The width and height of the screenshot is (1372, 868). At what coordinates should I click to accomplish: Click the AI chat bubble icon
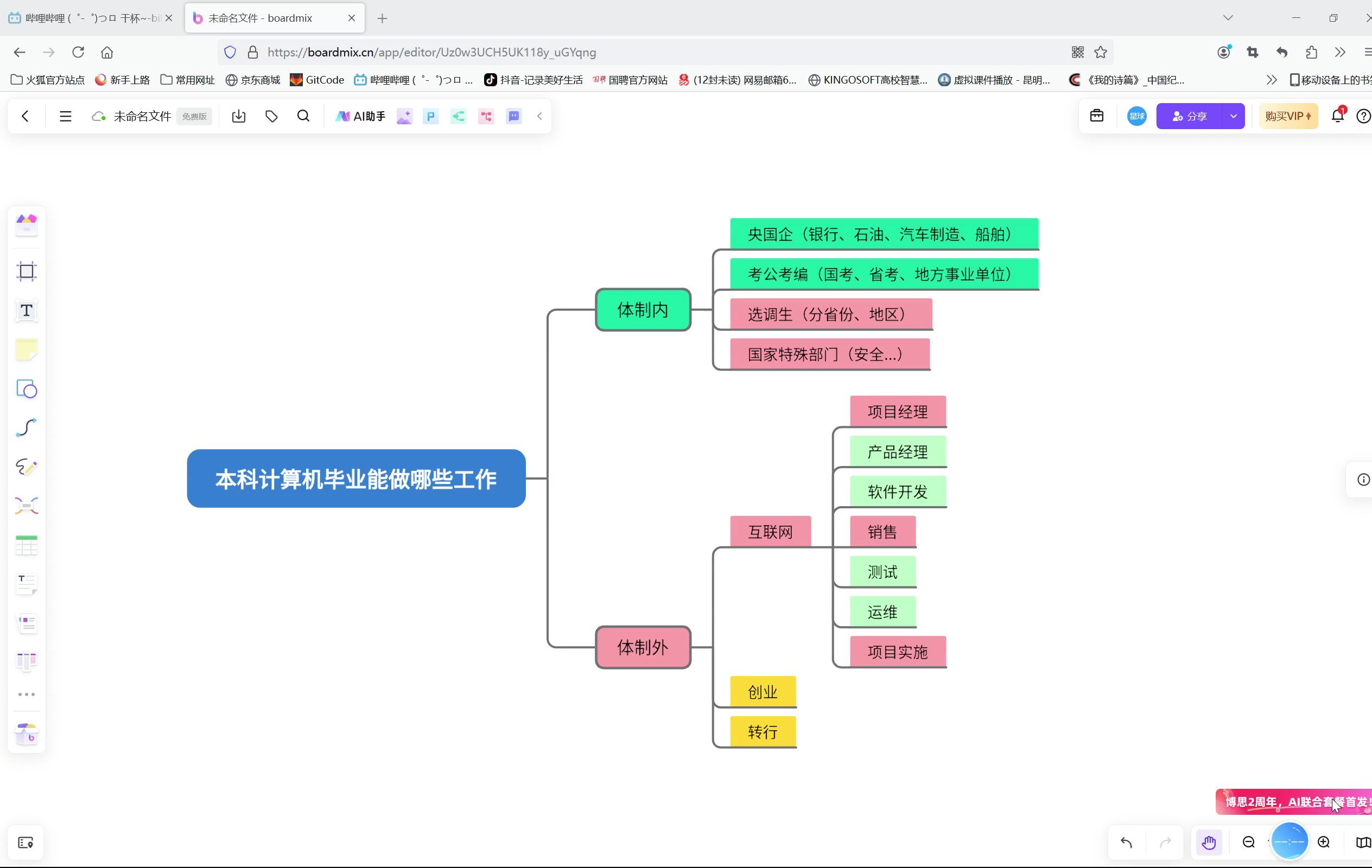coord(514,116)
